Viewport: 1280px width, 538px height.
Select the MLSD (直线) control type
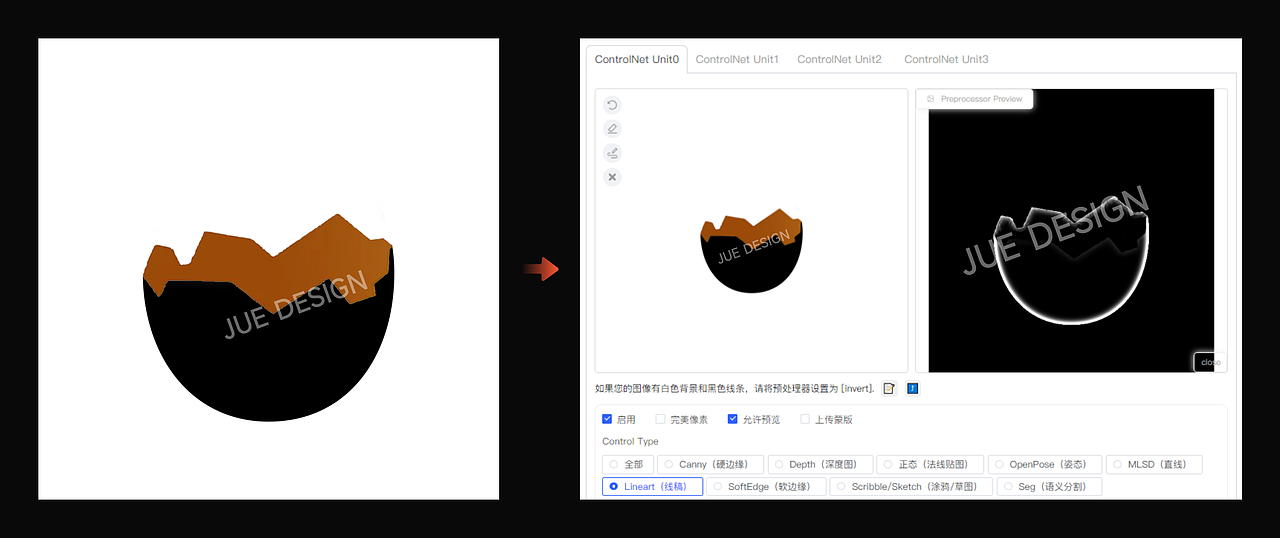coord(1154,464)
